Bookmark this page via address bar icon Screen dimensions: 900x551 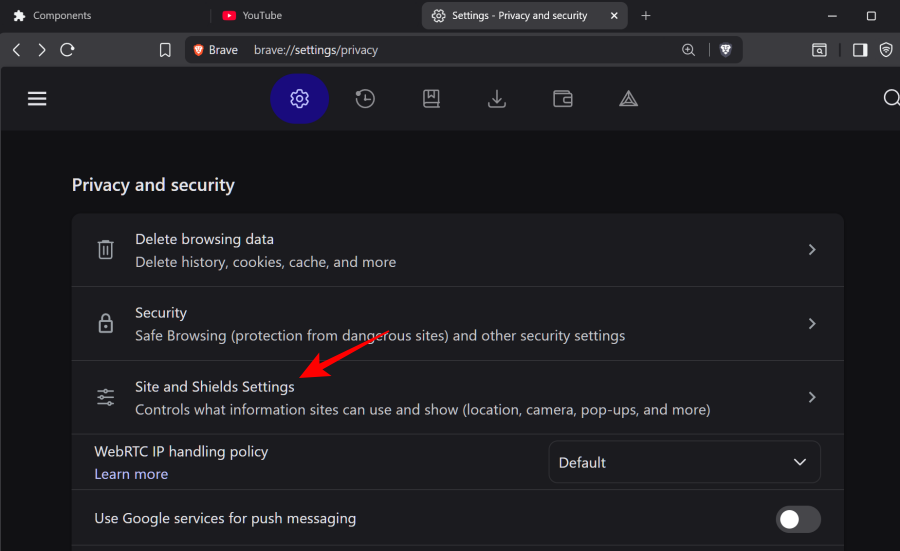(165, 50)
